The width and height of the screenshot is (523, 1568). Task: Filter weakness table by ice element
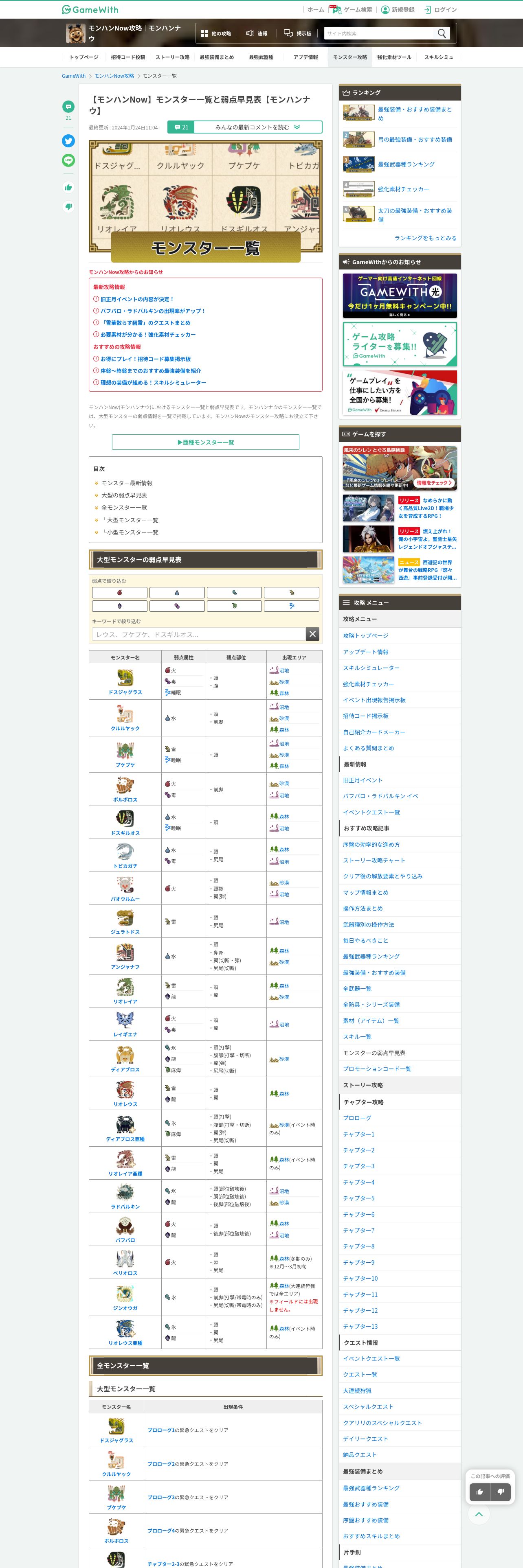[234, 592]
